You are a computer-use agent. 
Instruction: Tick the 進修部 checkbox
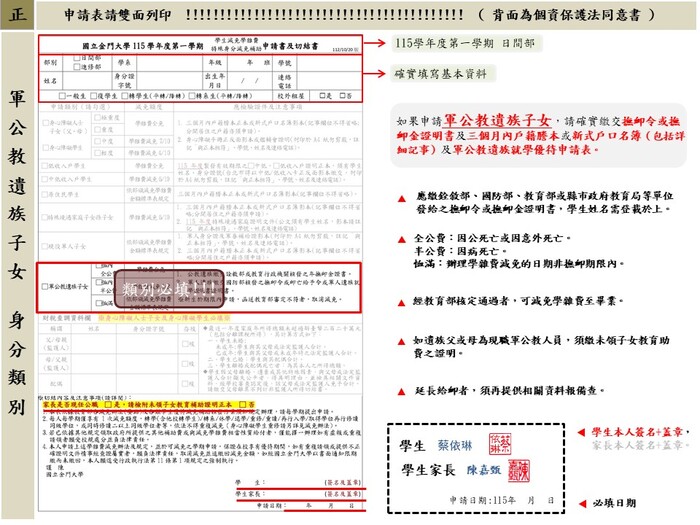click(x=75, y=65)
